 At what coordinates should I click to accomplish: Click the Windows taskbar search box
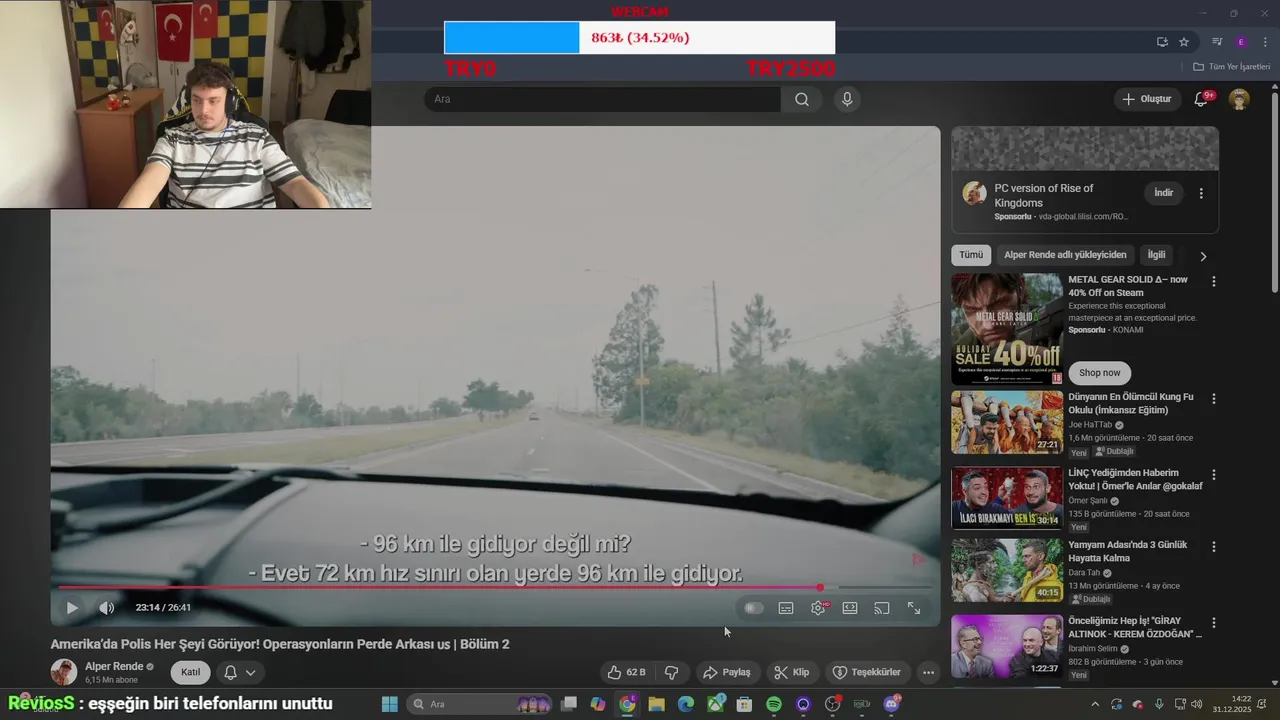coord(481,704)
